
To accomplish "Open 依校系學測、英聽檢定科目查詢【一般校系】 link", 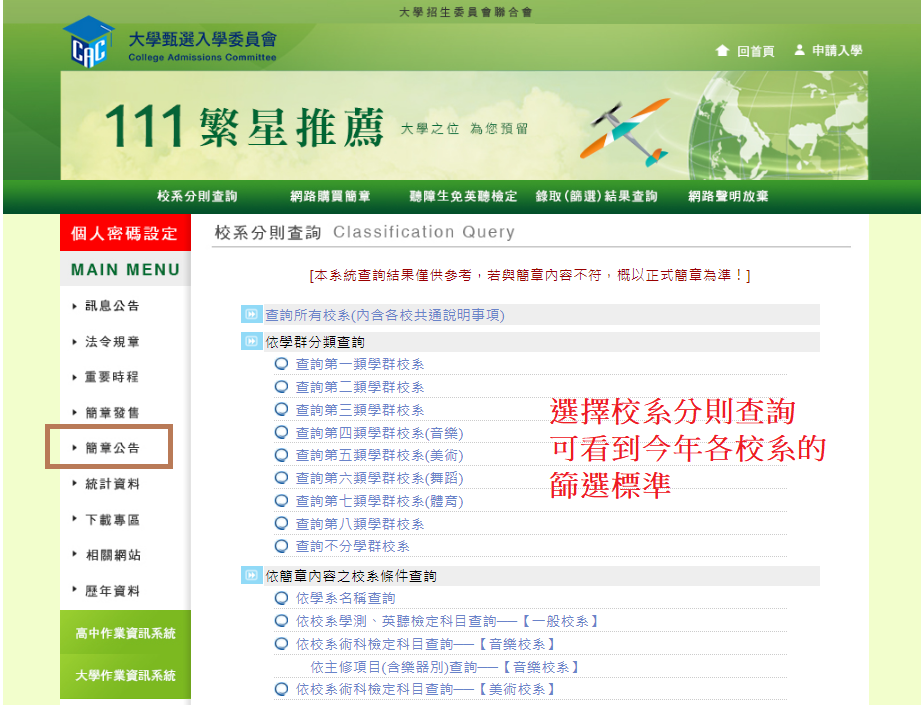I will [x=447, y=621].
